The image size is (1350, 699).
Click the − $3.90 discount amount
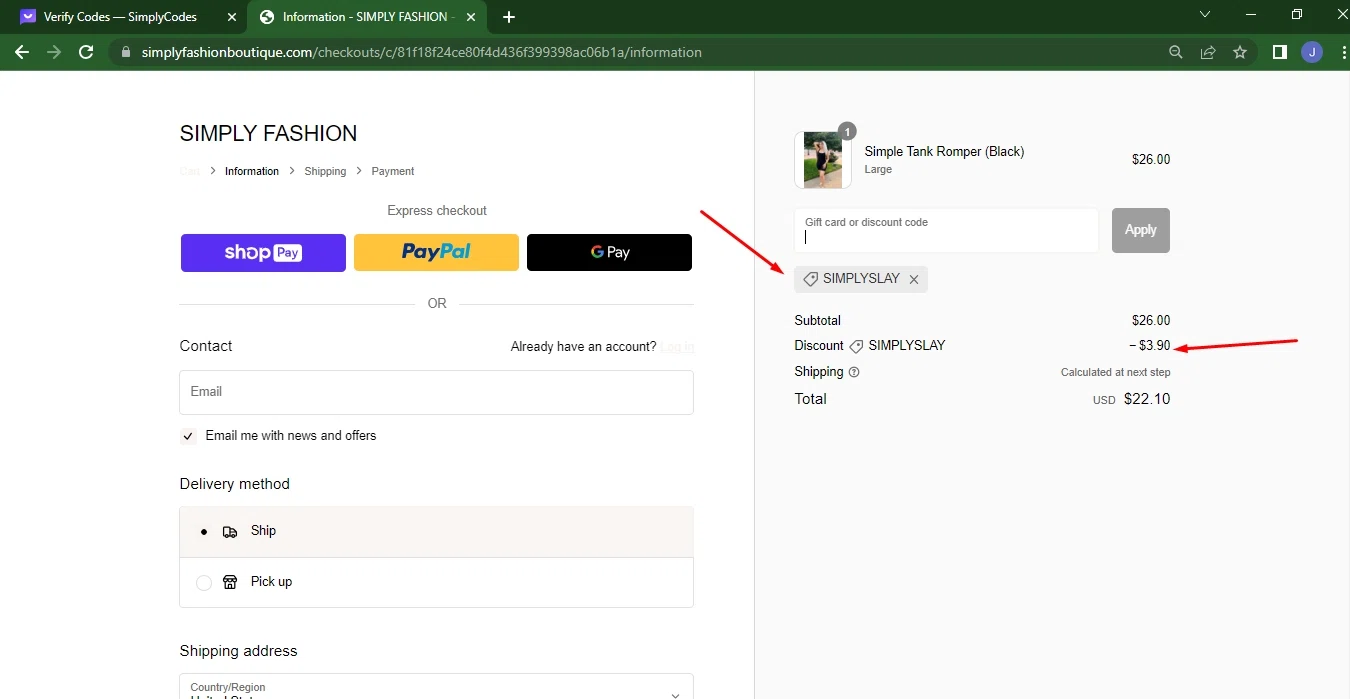1150,346
